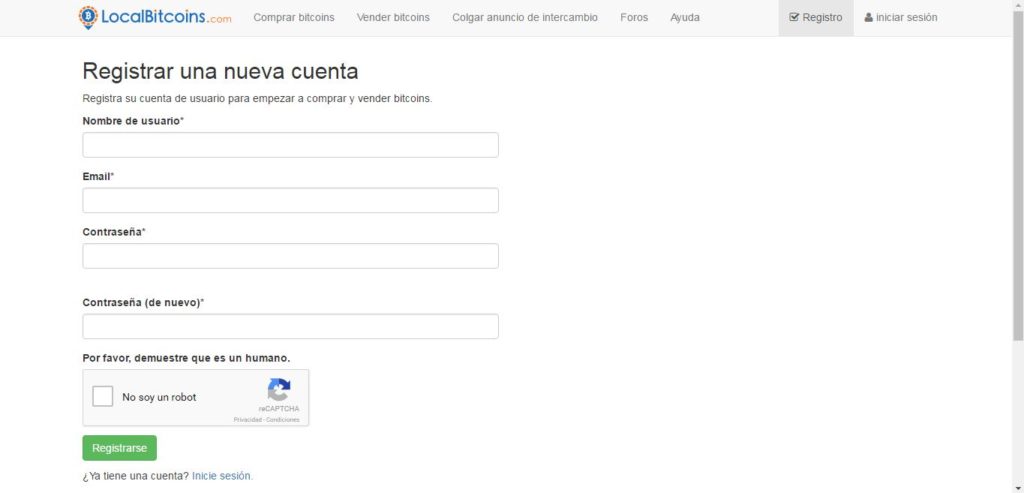
Task: Go to Colgar anuncio de intercambio
Action: tap(525, 18)
